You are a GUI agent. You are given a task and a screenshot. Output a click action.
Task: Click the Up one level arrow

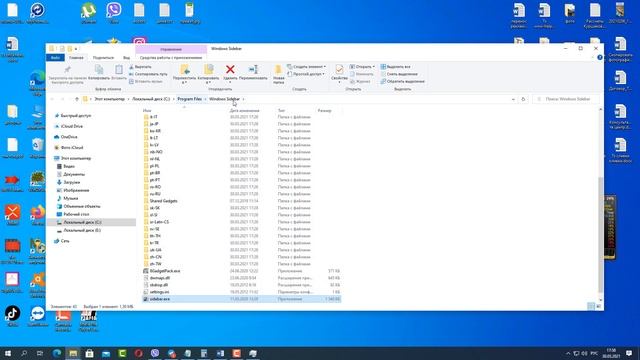(76, 99)
